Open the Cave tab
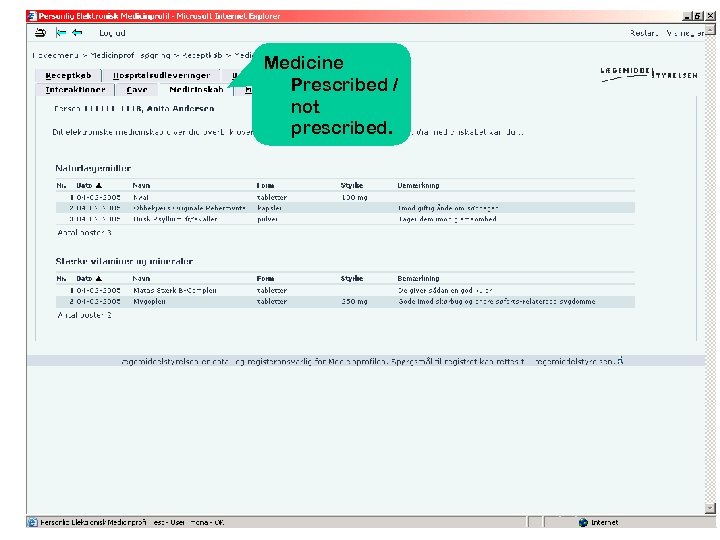The image size is (720, 540). point(137,90)
